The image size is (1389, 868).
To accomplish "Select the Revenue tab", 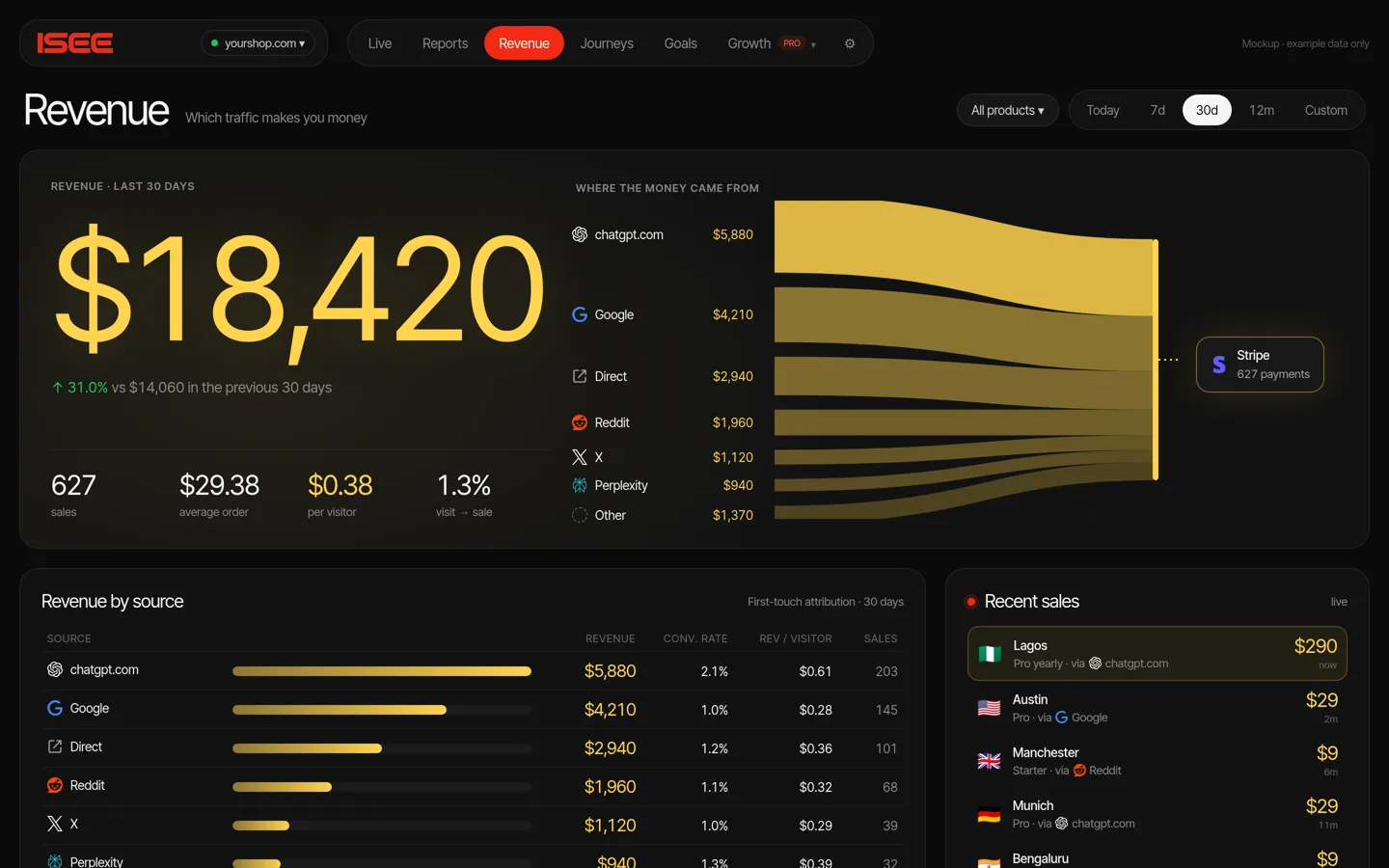I will pos(524,43).
